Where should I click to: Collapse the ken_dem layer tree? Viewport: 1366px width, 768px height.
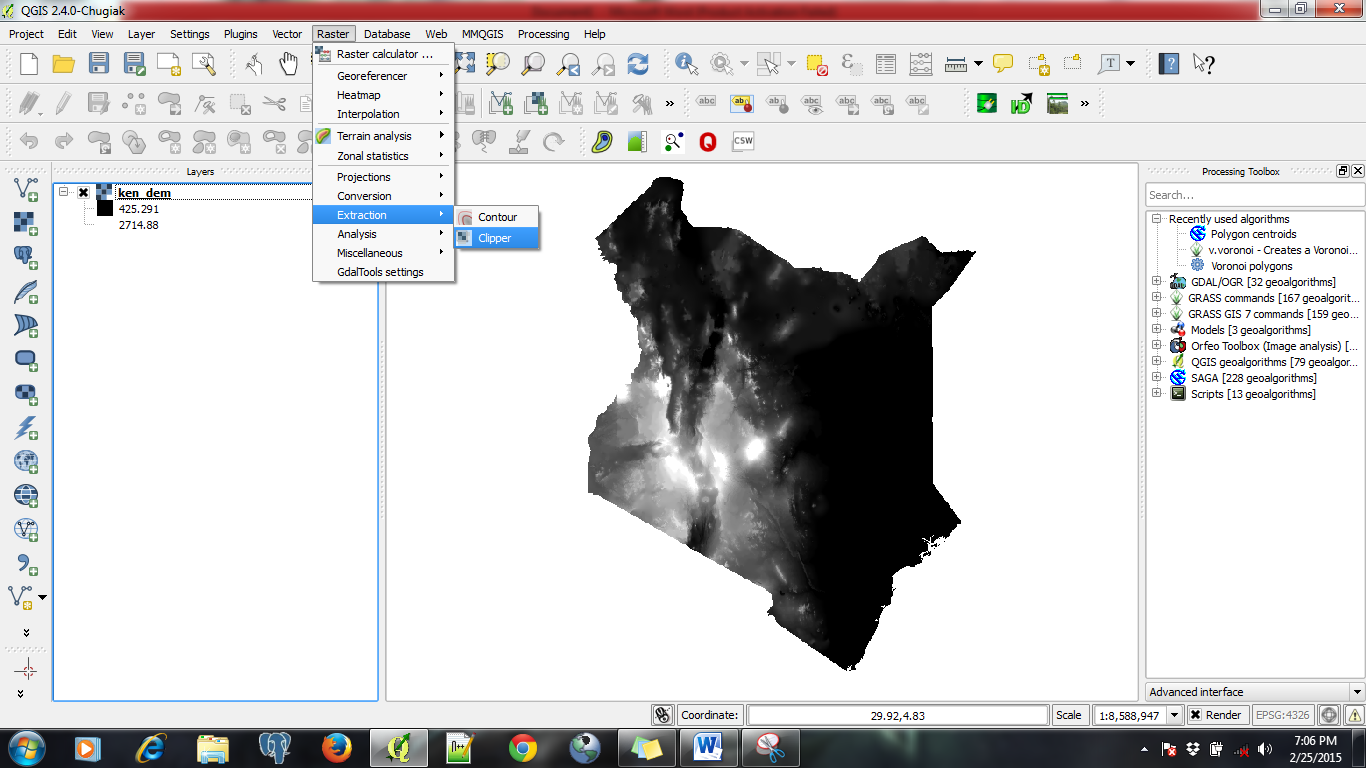click(64, 192)
